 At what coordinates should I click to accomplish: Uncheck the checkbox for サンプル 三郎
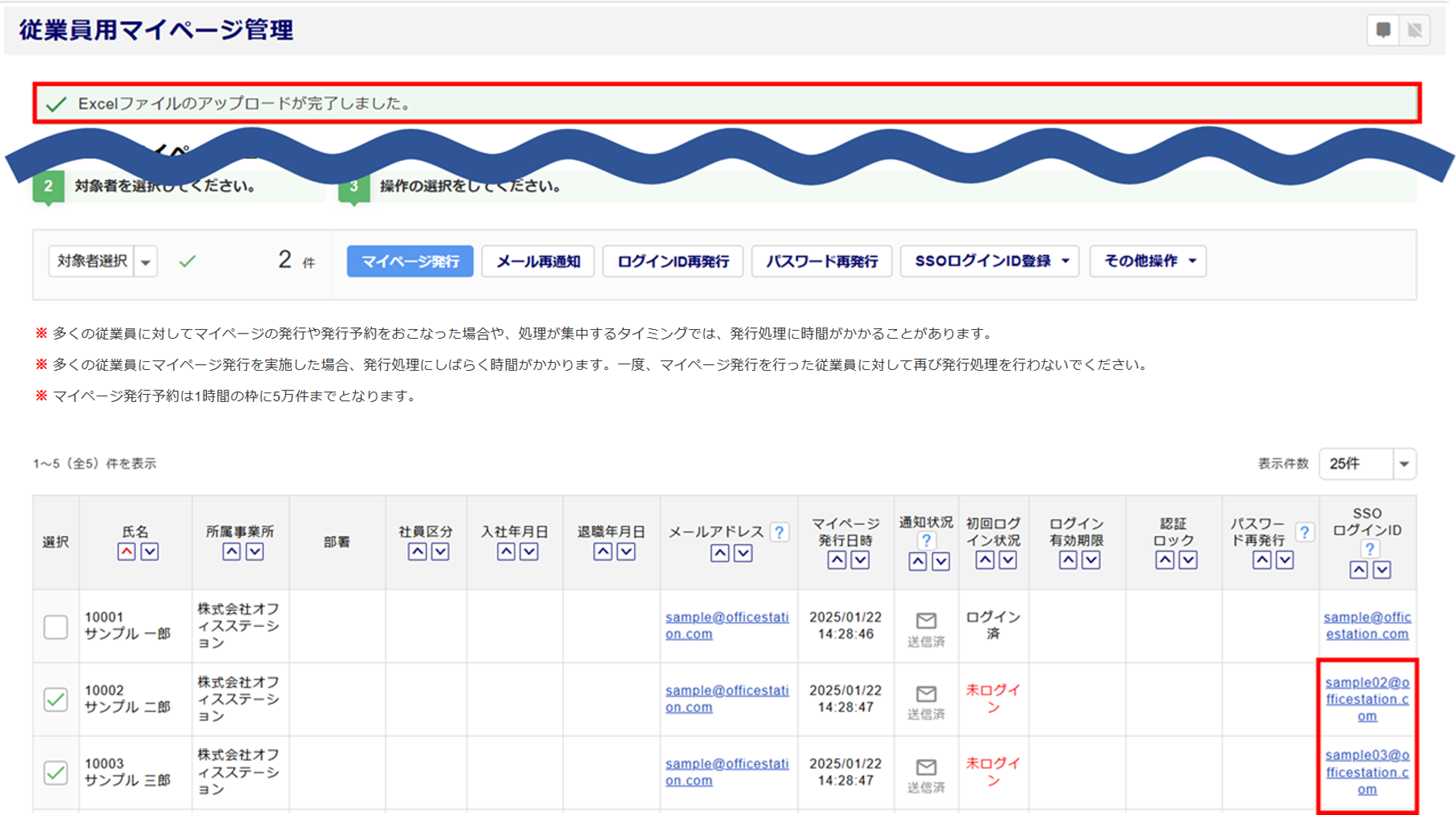click(56, 772)
